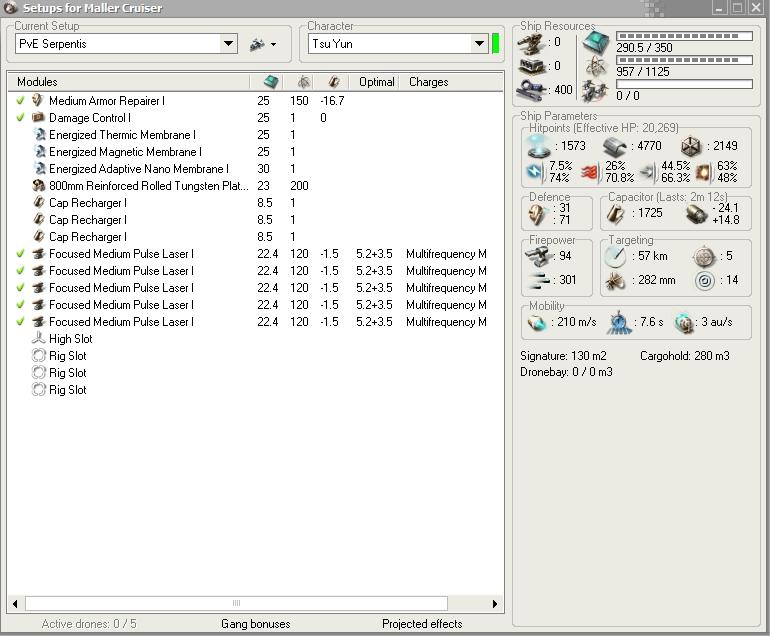Screen dimensions: 770x636
Task: Toggle Medium Armor Repairer I active checkmark
Action: [x=20, y=101]
